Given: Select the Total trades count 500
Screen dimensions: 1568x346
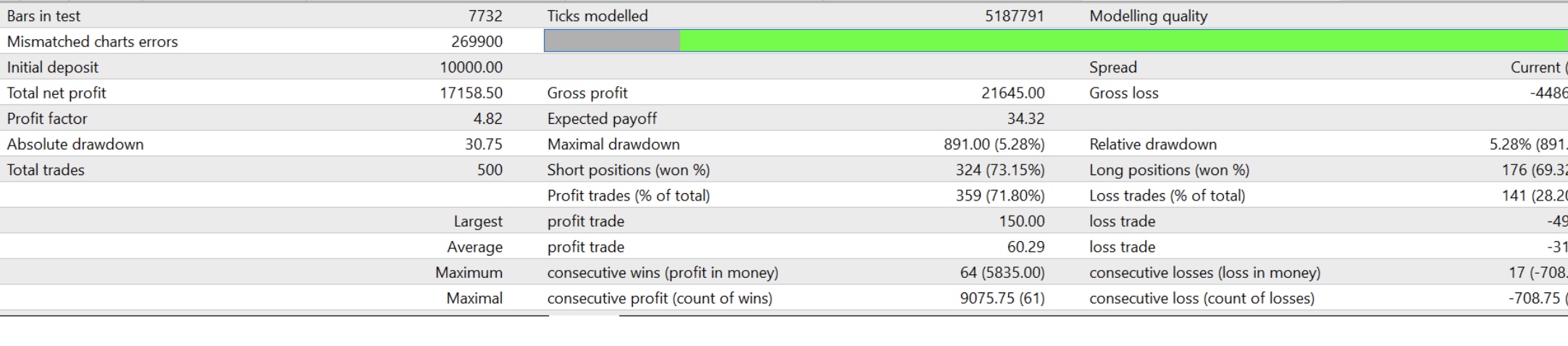Looking at the screenshot, I should [490, 169].
